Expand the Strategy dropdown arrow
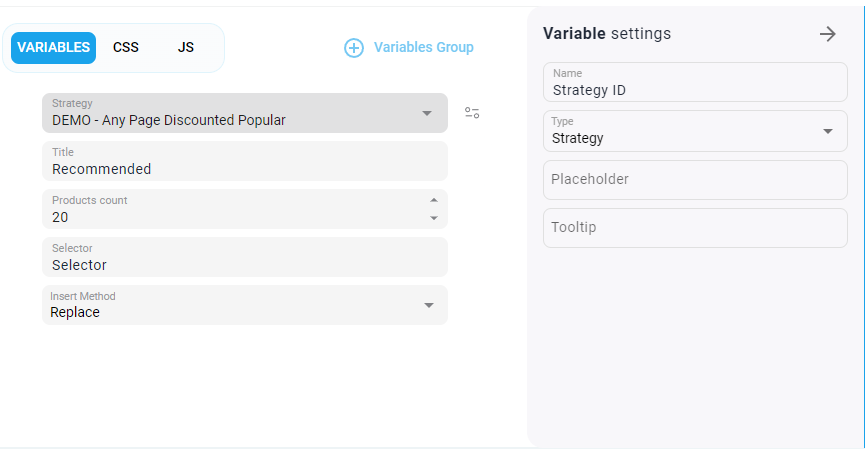 [427, 113]
